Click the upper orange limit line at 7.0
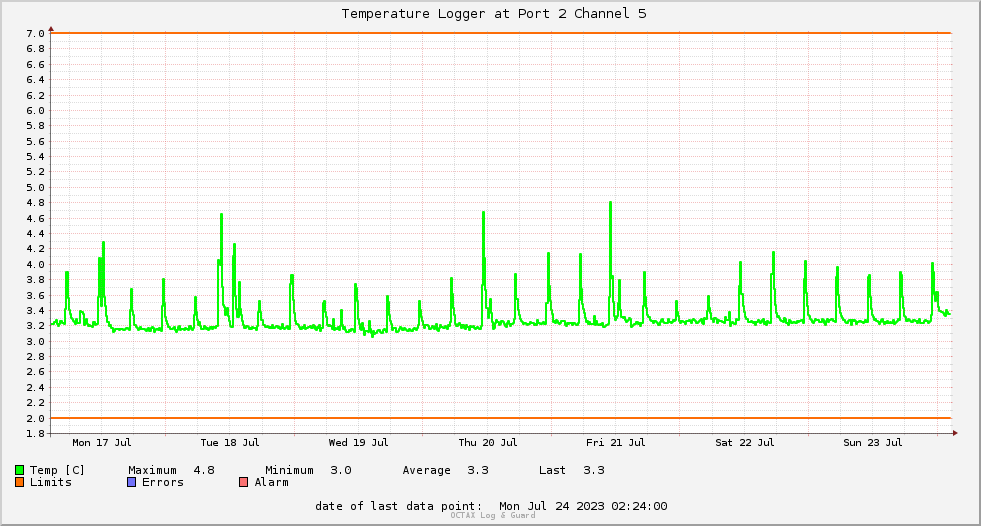 [501, 33]
